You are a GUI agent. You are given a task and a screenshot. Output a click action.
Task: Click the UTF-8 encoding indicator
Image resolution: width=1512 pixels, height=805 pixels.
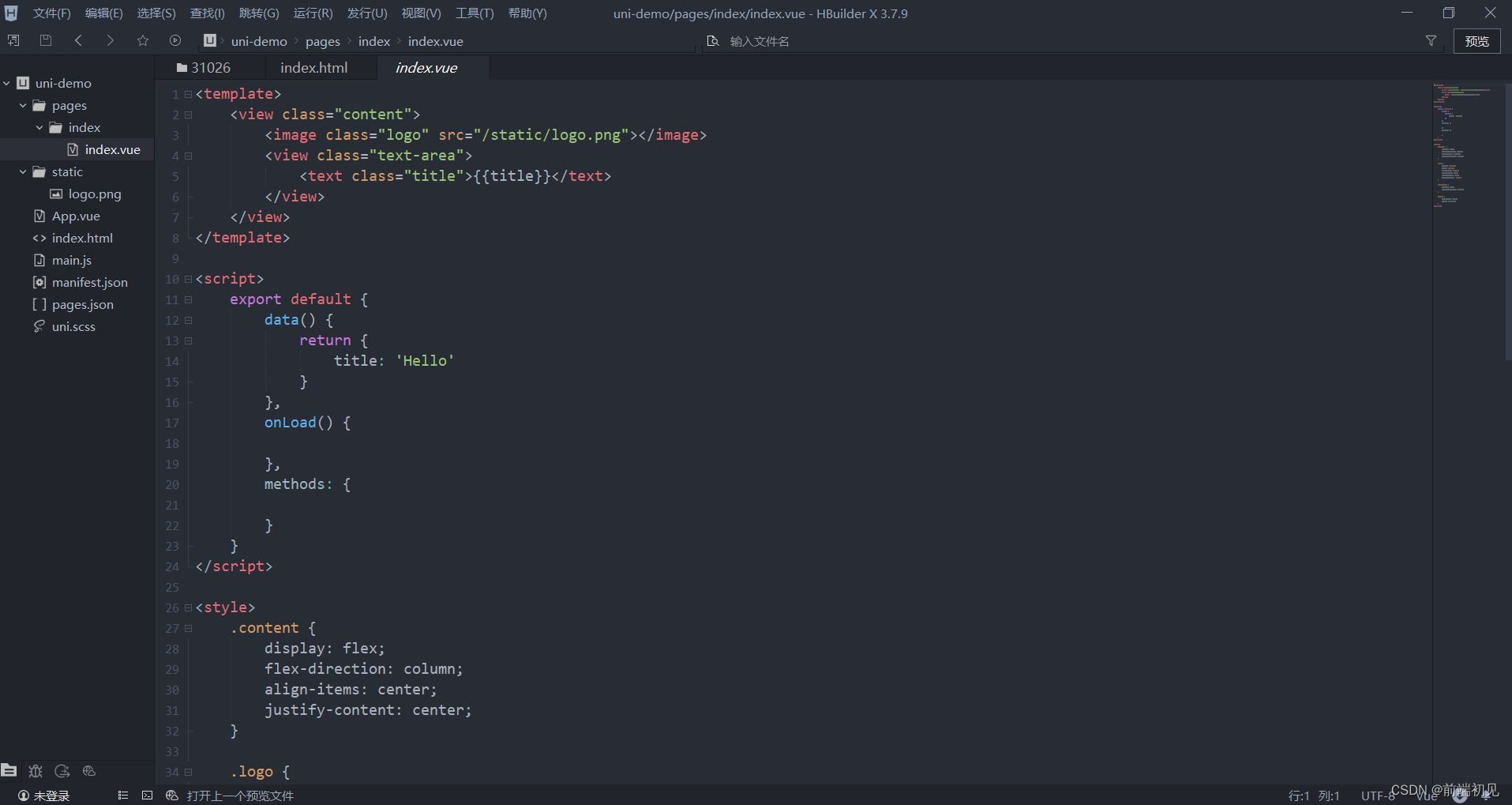coord(1378,796)
